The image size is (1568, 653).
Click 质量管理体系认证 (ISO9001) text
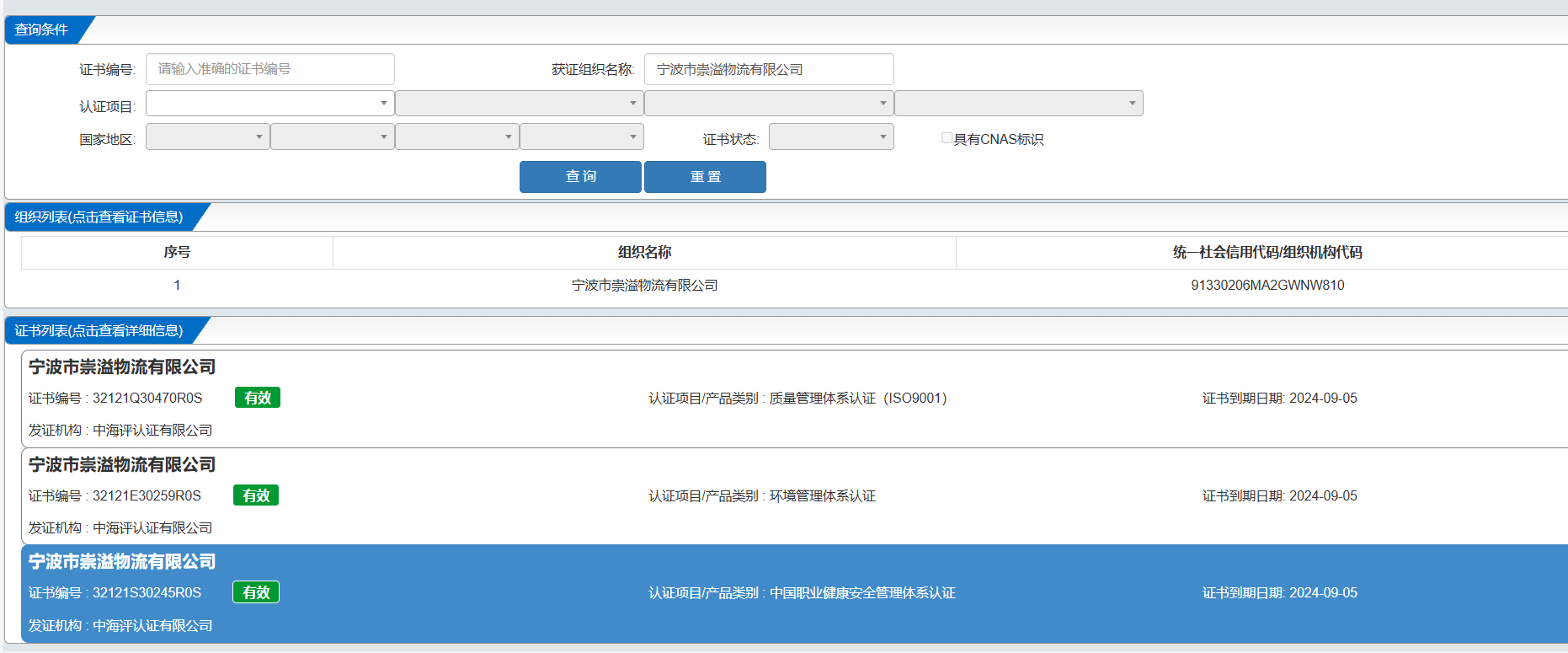[858, 399]
